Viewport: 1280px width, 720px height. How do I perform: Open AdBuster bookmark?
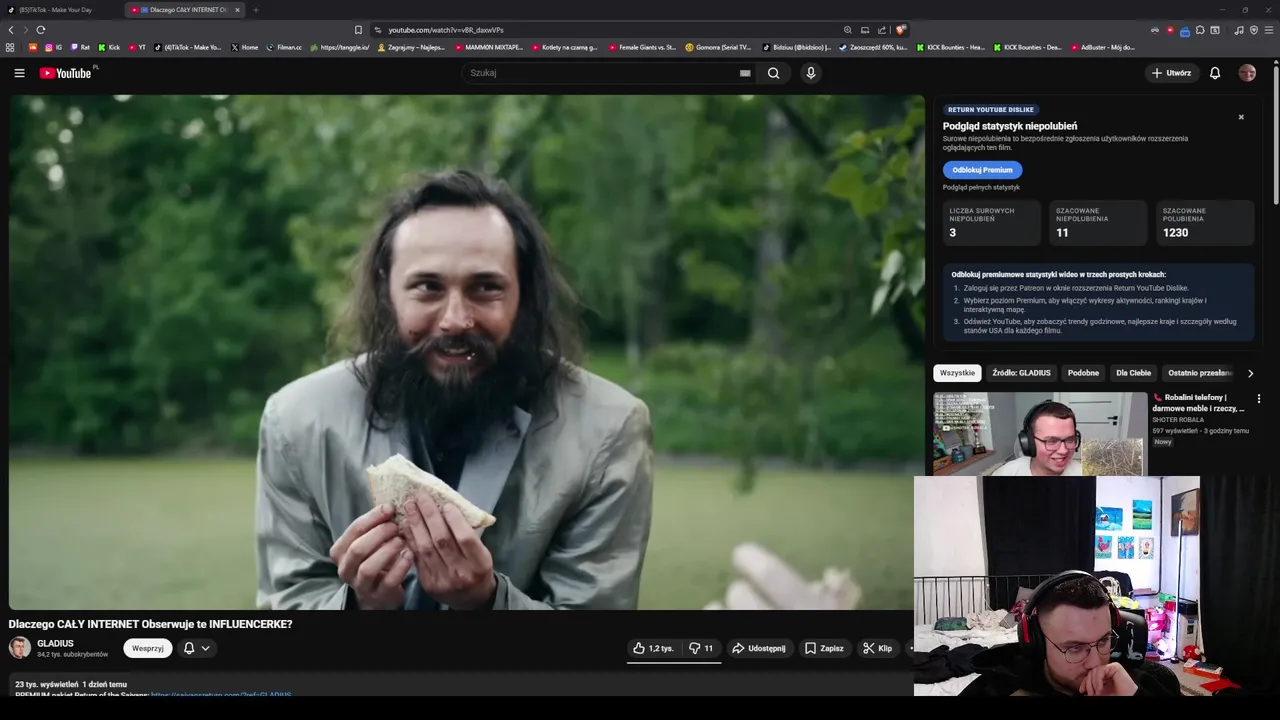click(x=1103, y=47)
